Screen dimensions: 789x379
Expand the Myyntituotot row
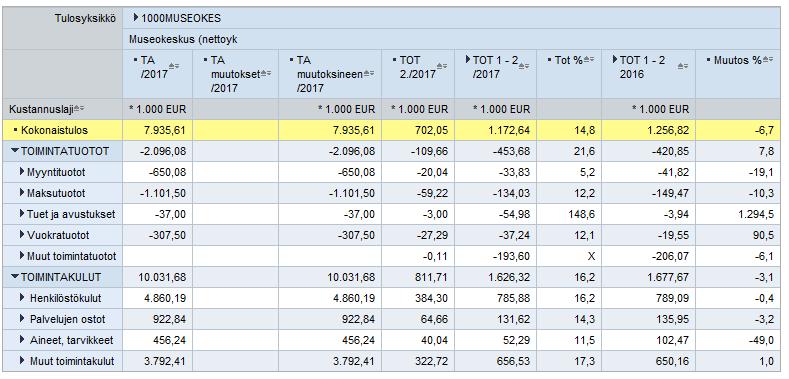tap(22, 172)
